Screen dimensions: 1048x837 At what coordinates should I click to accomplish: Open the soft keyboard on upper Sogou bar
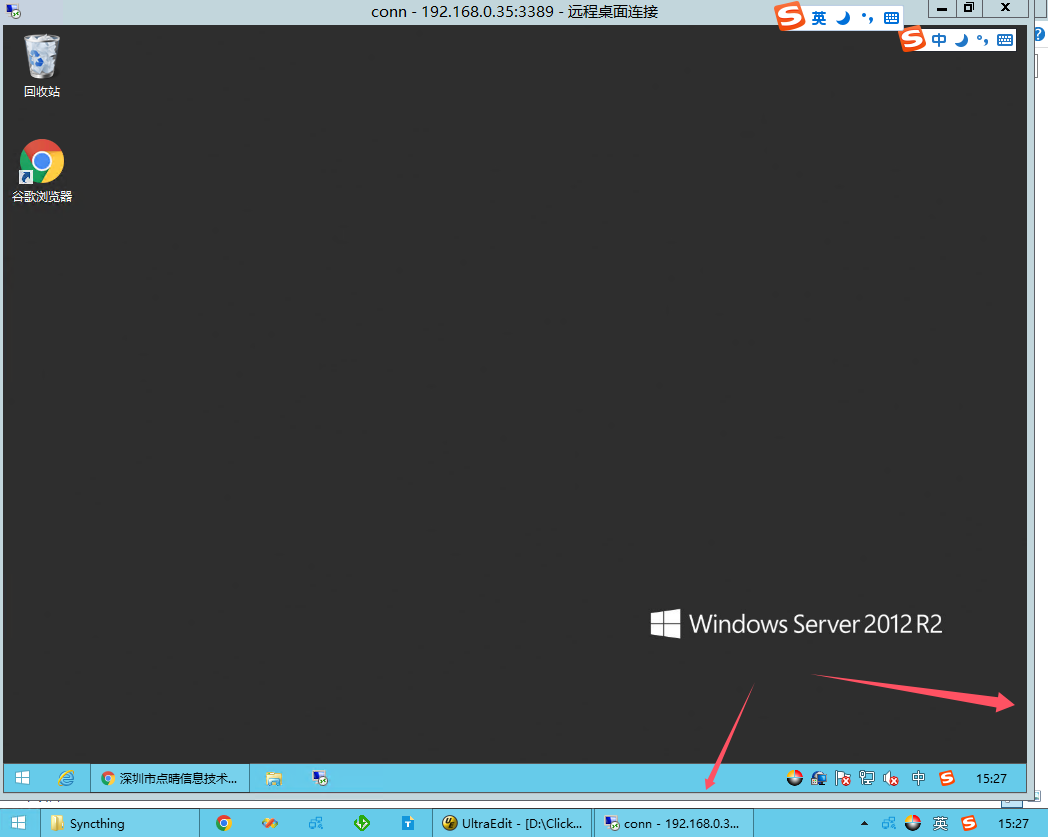892,18
